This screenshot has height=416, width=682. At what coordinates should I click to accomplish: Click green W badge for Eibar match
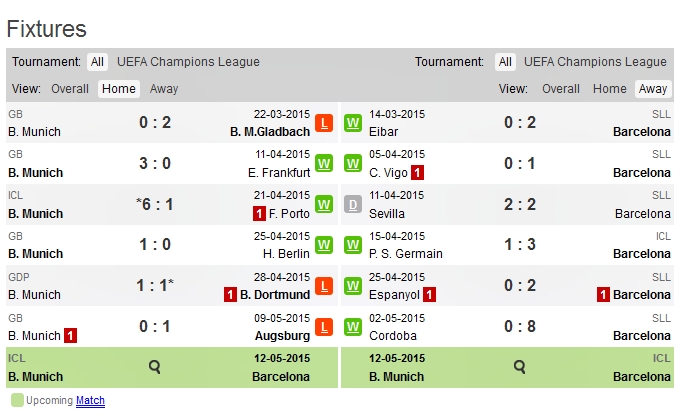(x=352, y=123)
